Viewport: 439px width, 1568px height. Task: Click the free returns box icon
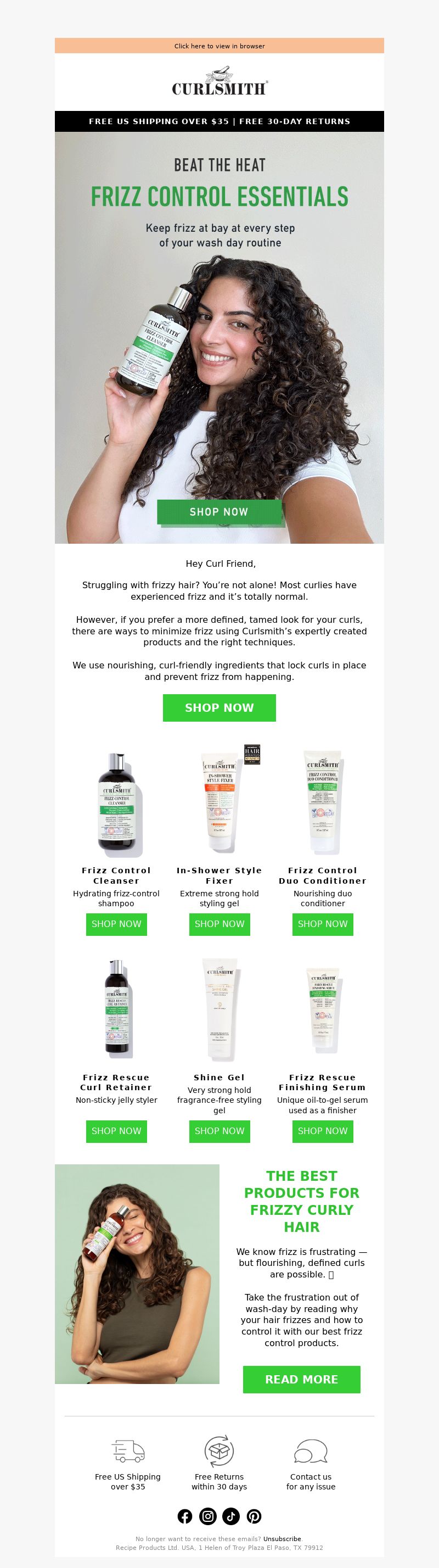click(x=219, y=1451)
